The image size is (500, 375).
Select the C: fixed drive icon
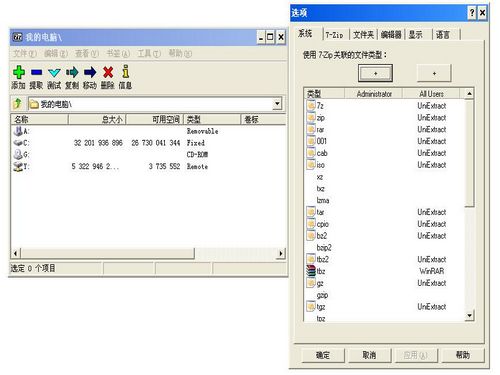[x=18, y=143]
